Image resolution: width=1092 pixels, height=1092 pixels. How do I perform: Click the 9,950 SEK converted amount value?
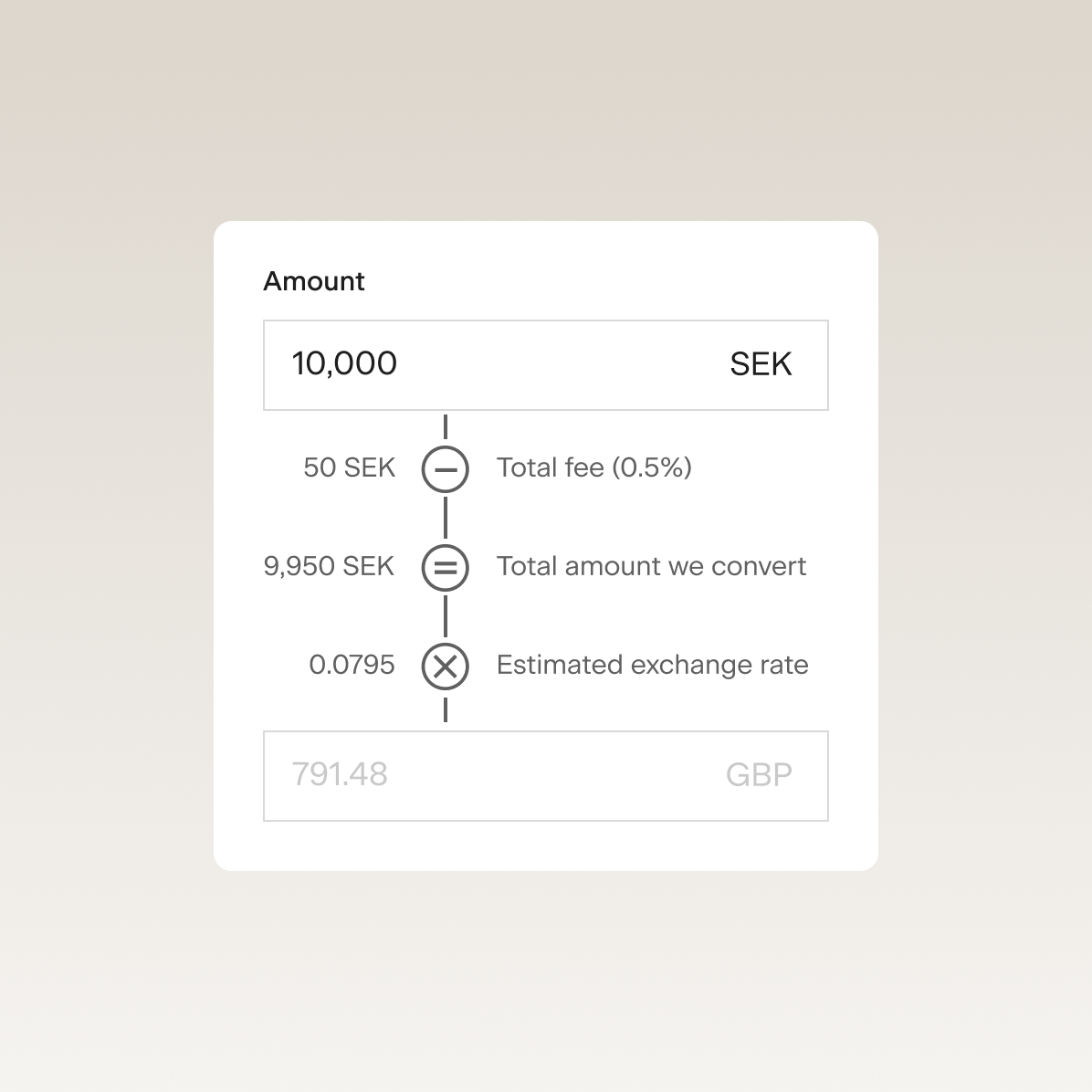pos(329,566)
